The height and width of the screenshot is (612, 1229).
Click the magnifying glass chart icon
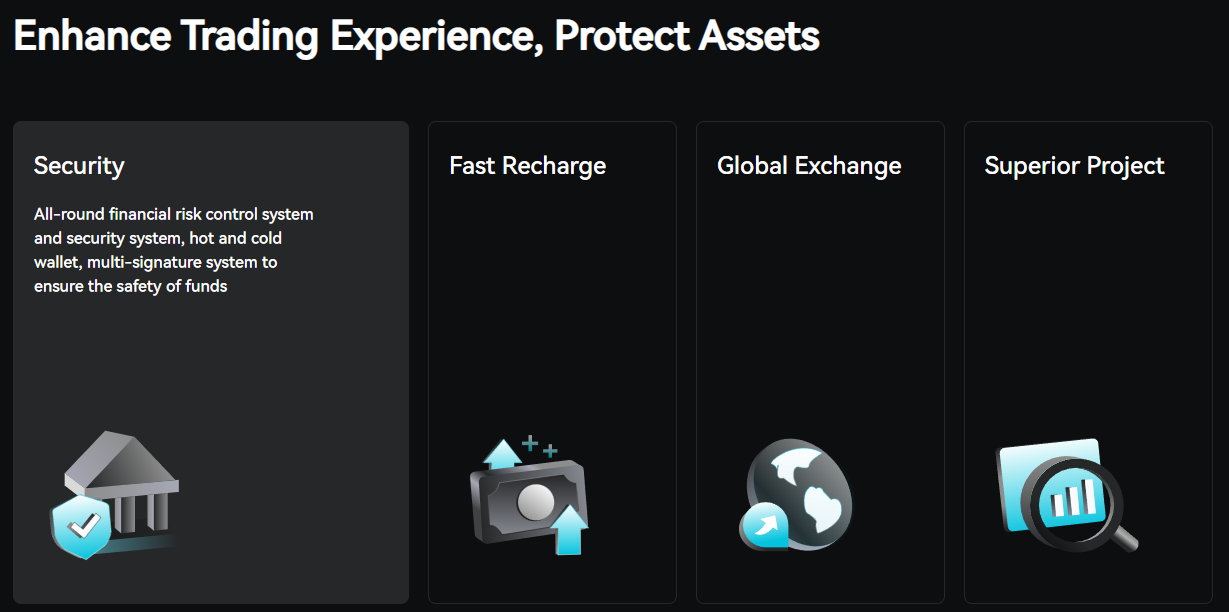click(1067, 495)
